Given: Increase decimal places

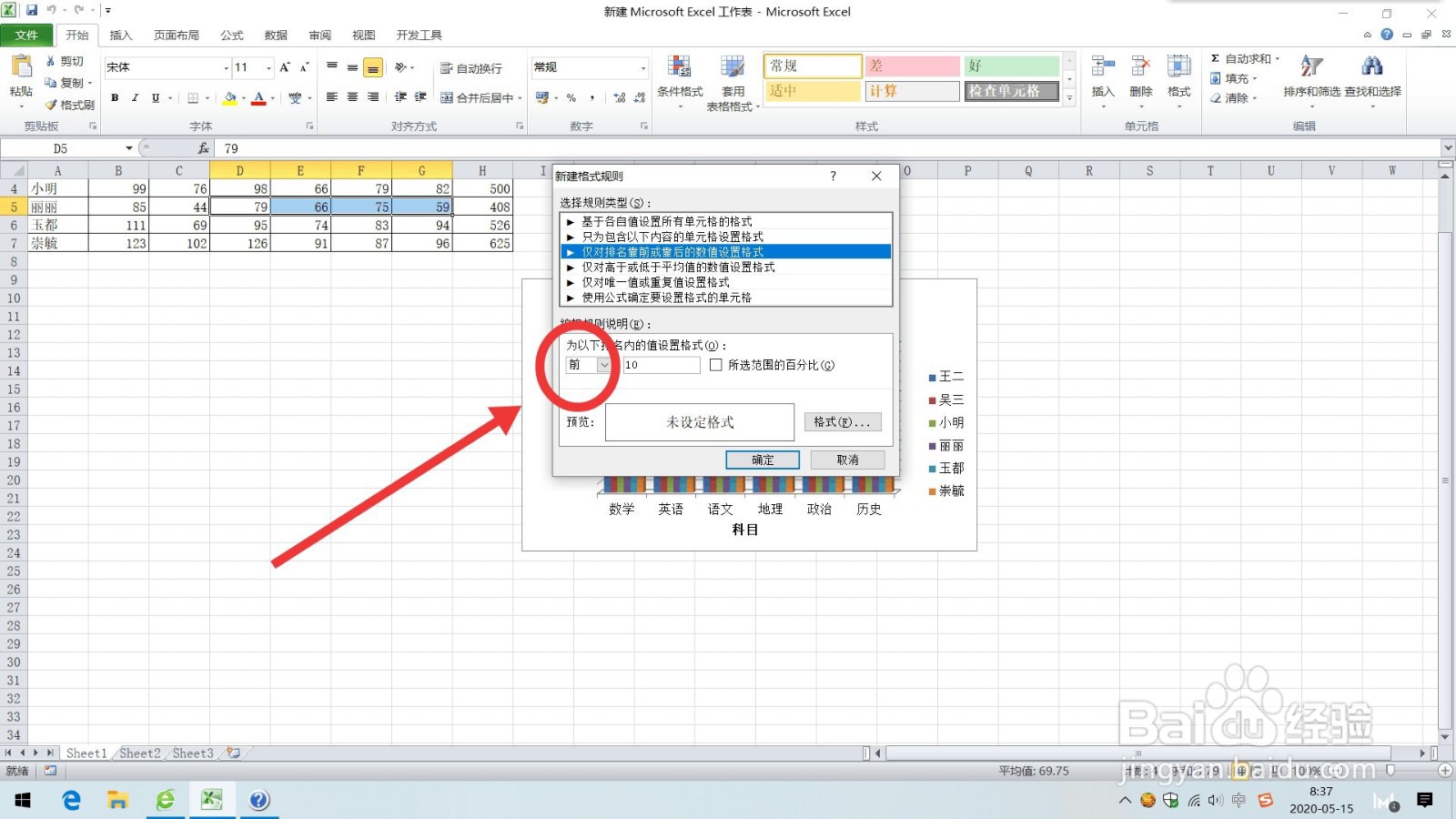Looking at the screenshot, I should (620, 97).
